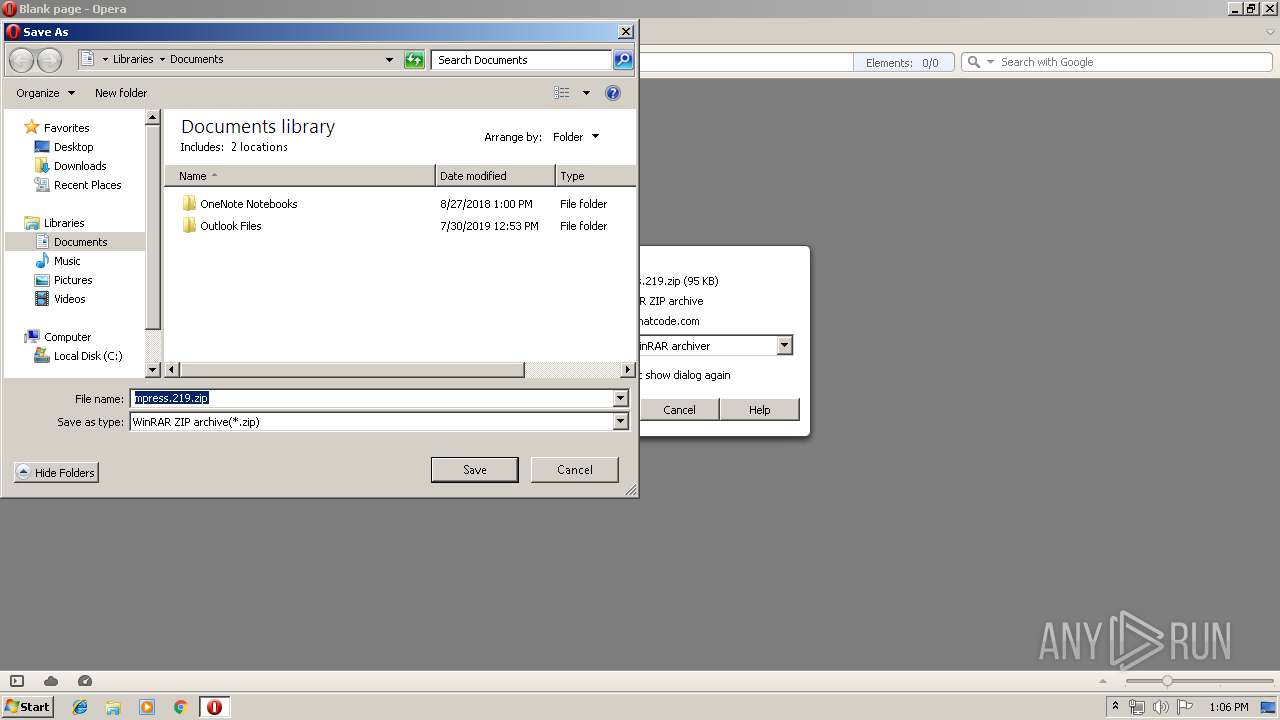
Task: Open Recent Places in the navigation pane
Action: click(x=87, y=185)
